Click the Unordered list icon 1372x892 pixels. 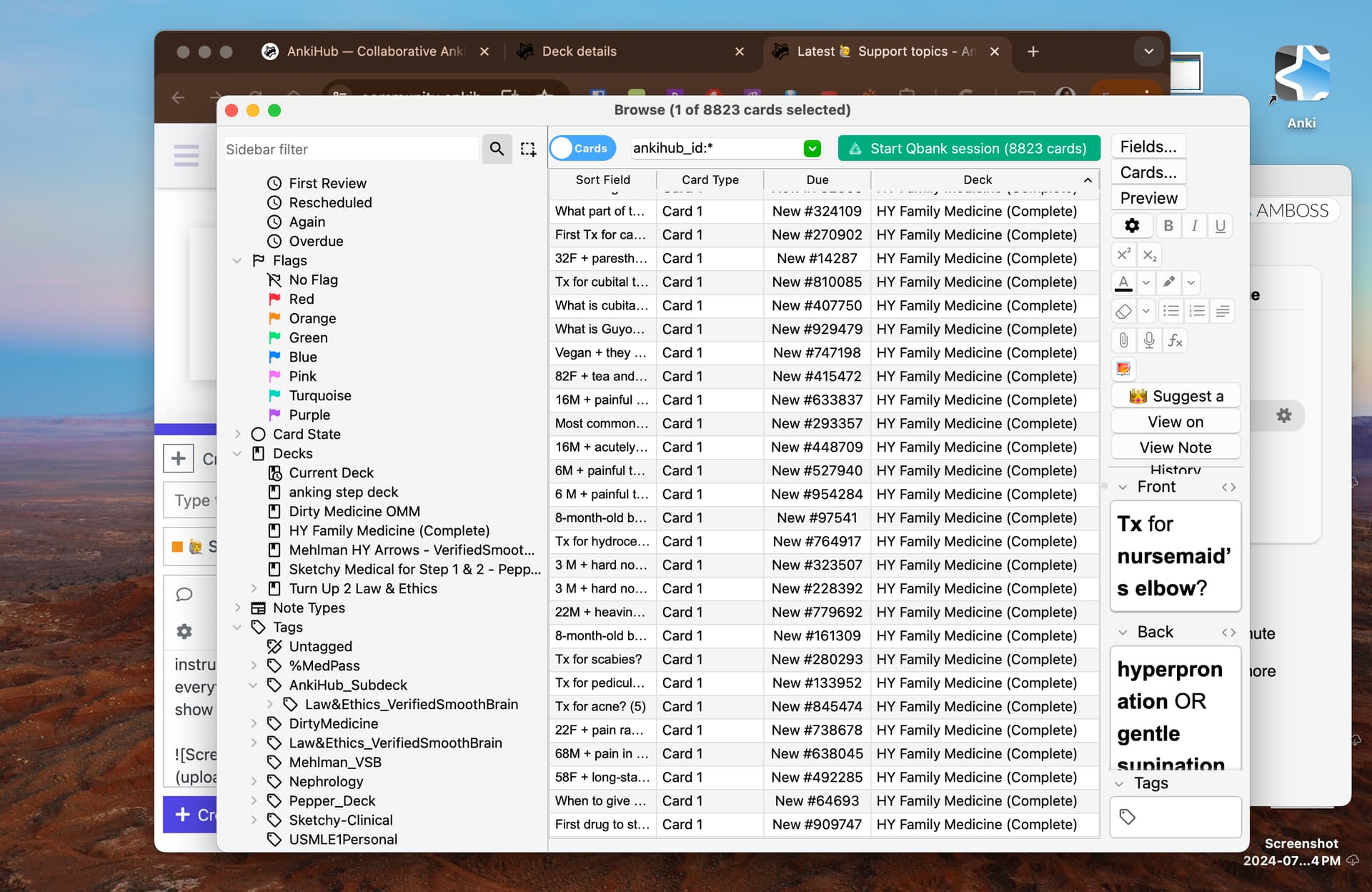tap(1170, 311)
